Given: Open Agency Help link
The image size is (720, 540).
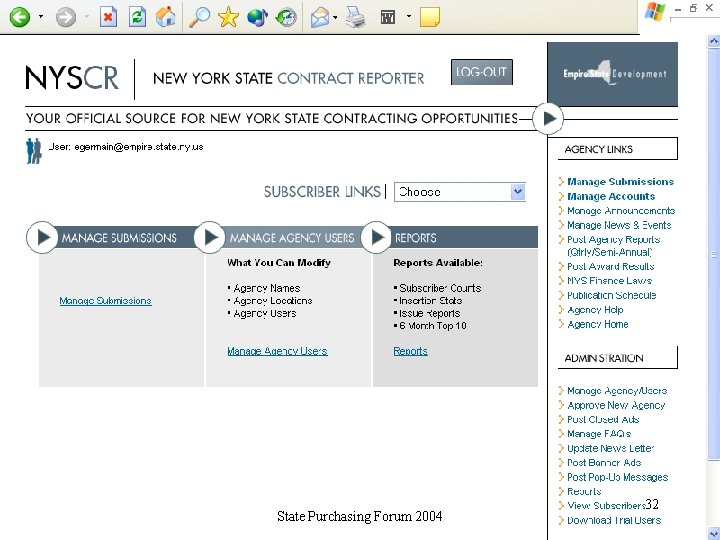Looking at the screenshot, I should (x=595, y=310).
